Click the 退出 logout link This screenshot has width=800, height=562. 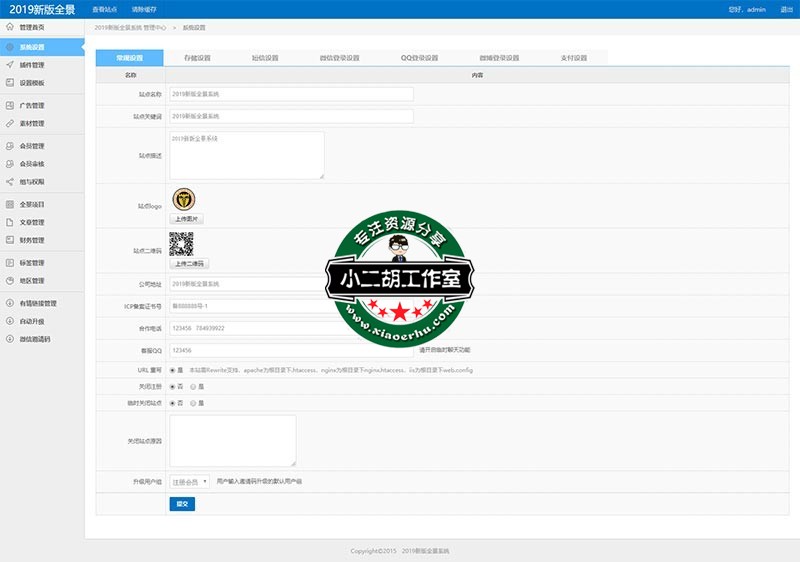[787, 9]
